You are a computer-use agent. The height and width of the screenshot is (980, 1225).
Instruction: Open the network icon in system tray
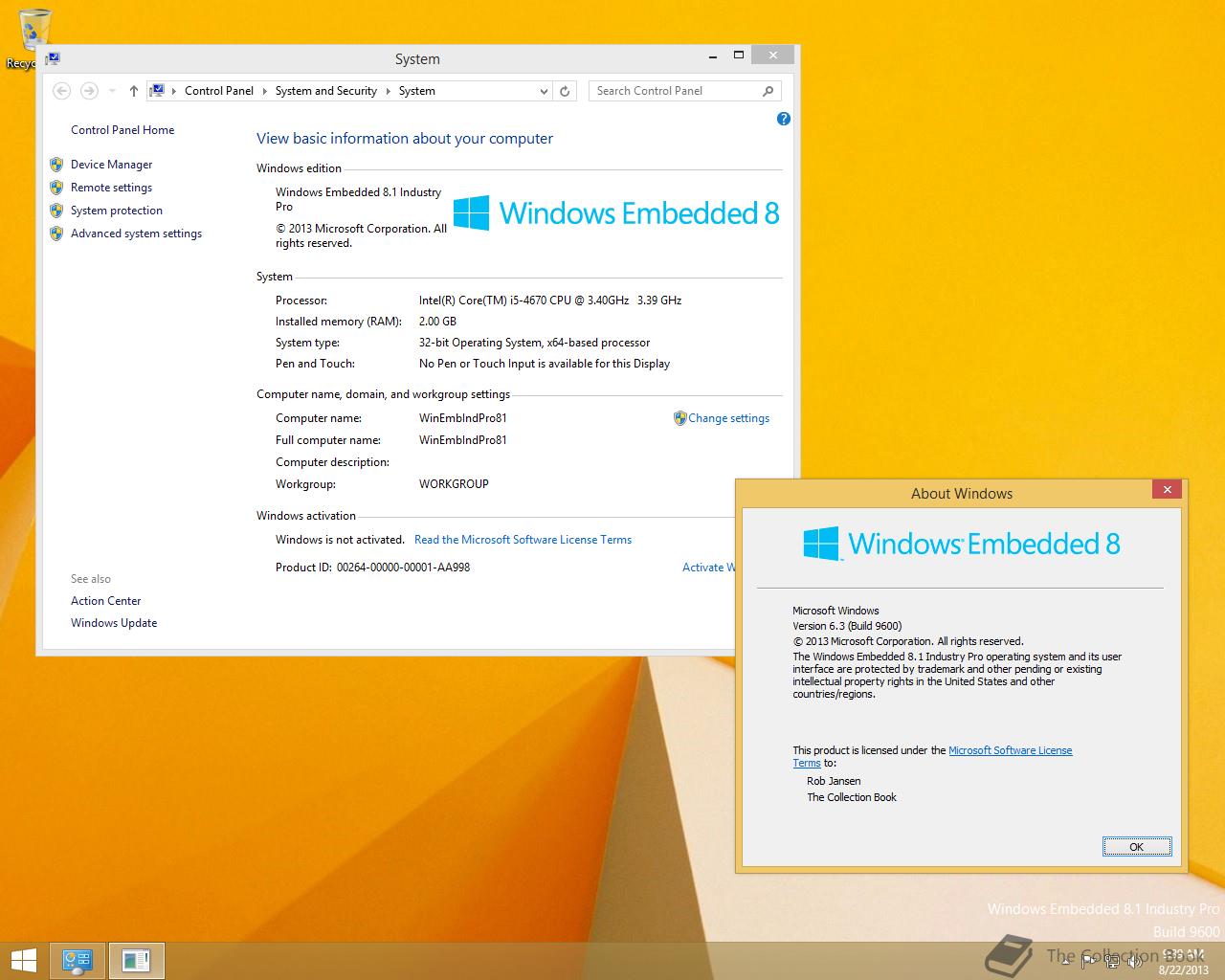(1111, 961)
